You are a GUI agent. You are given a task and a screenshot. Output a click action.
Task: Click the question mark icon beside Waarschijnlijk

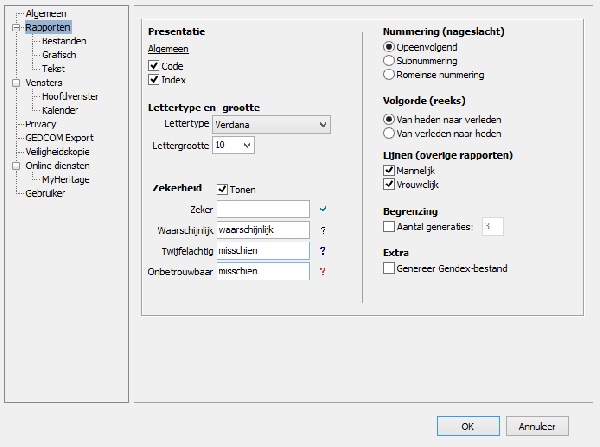click(322, 230)
